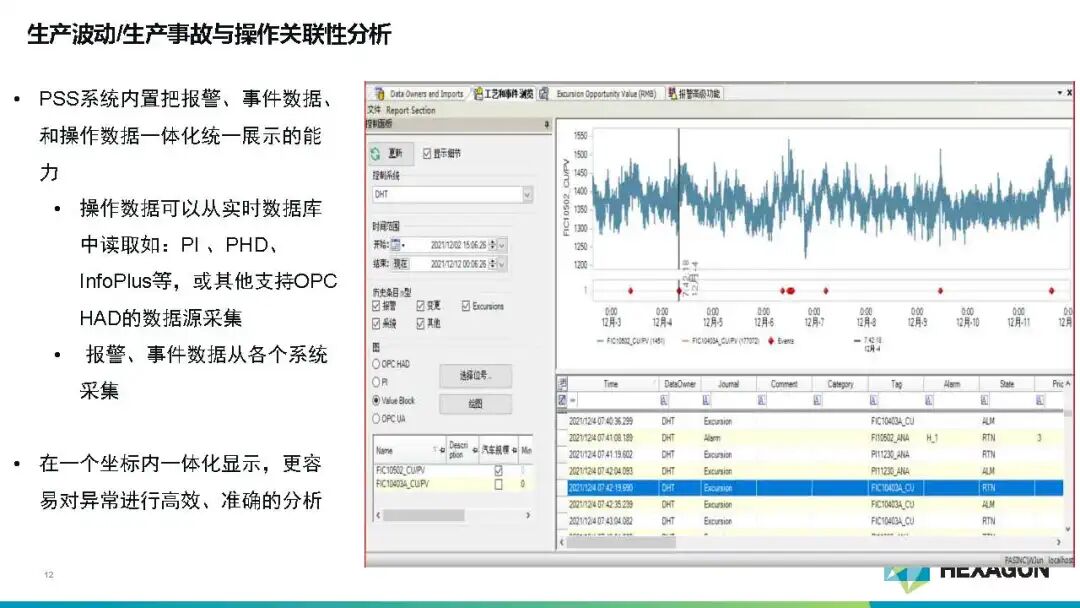Open the end time dropdown arrow
Image resolution: width=1080 pixels, height=608 pixels.
pos(501,264)
